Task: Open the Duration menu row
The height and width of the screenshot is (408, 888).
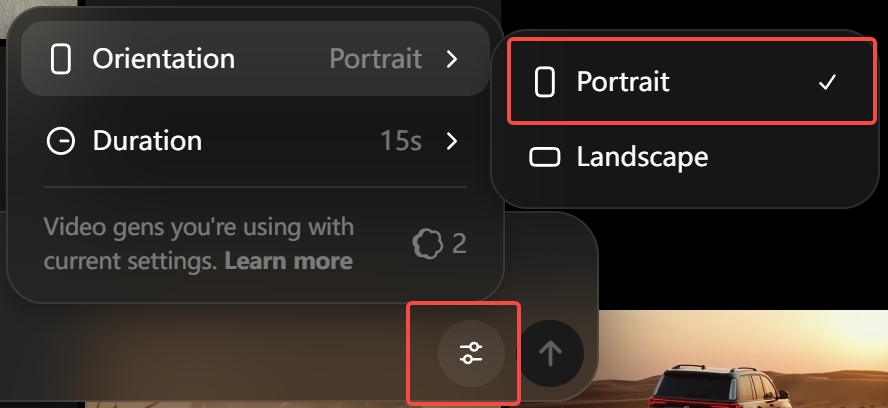Action: pyautogui.click(x=255, y=141)
